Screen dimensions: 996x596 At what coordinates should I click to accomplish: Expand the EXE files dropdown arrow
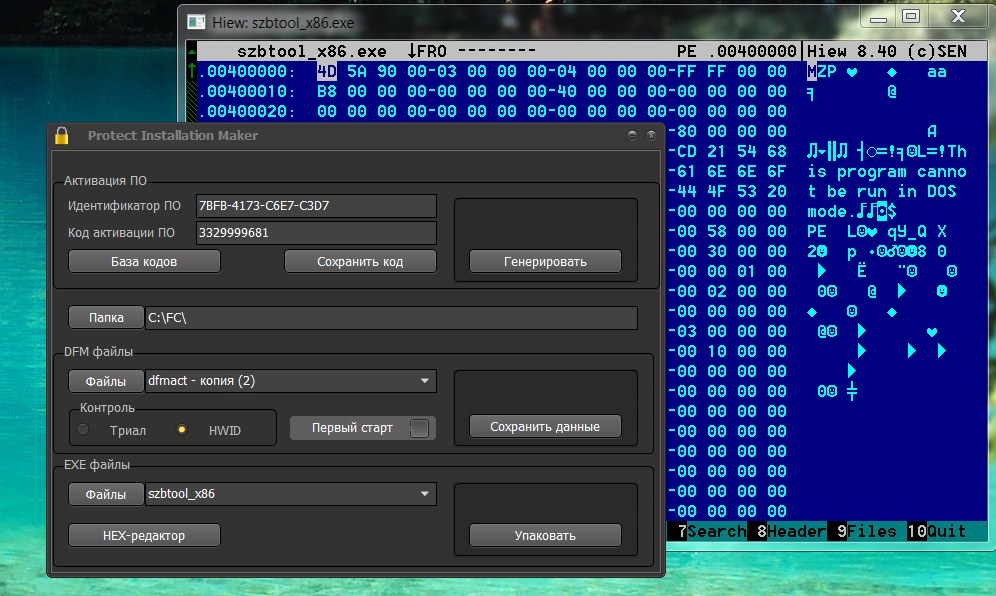point(424,494)
